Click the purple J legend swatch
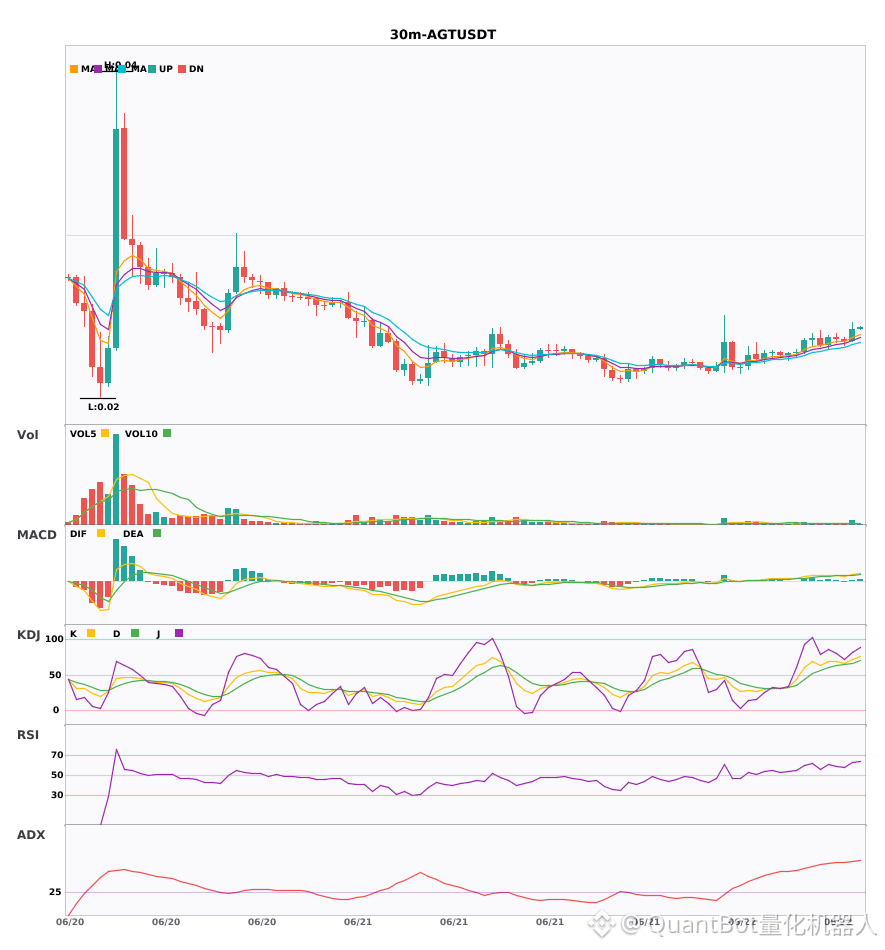This screenshot has height=950, width=885. coord(179,633)
